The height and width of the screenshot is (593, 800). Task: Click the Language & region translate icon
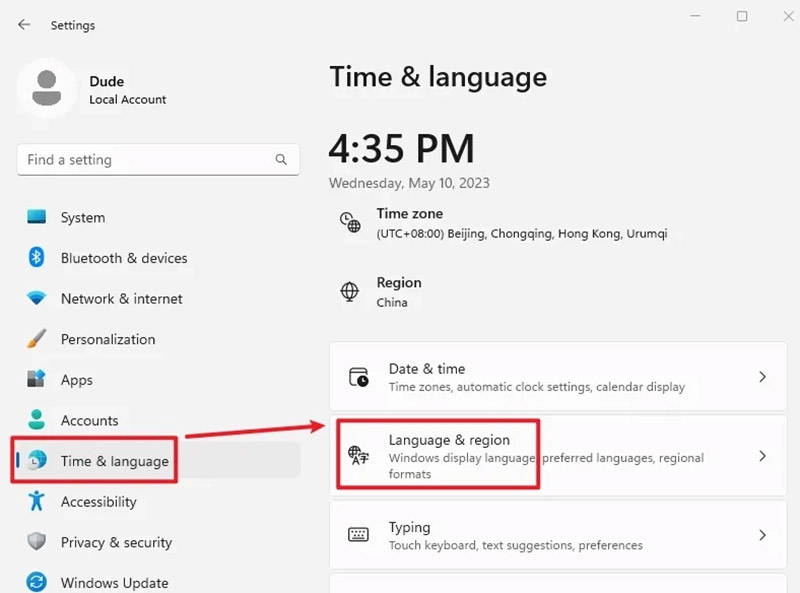(x=358, y=455)
